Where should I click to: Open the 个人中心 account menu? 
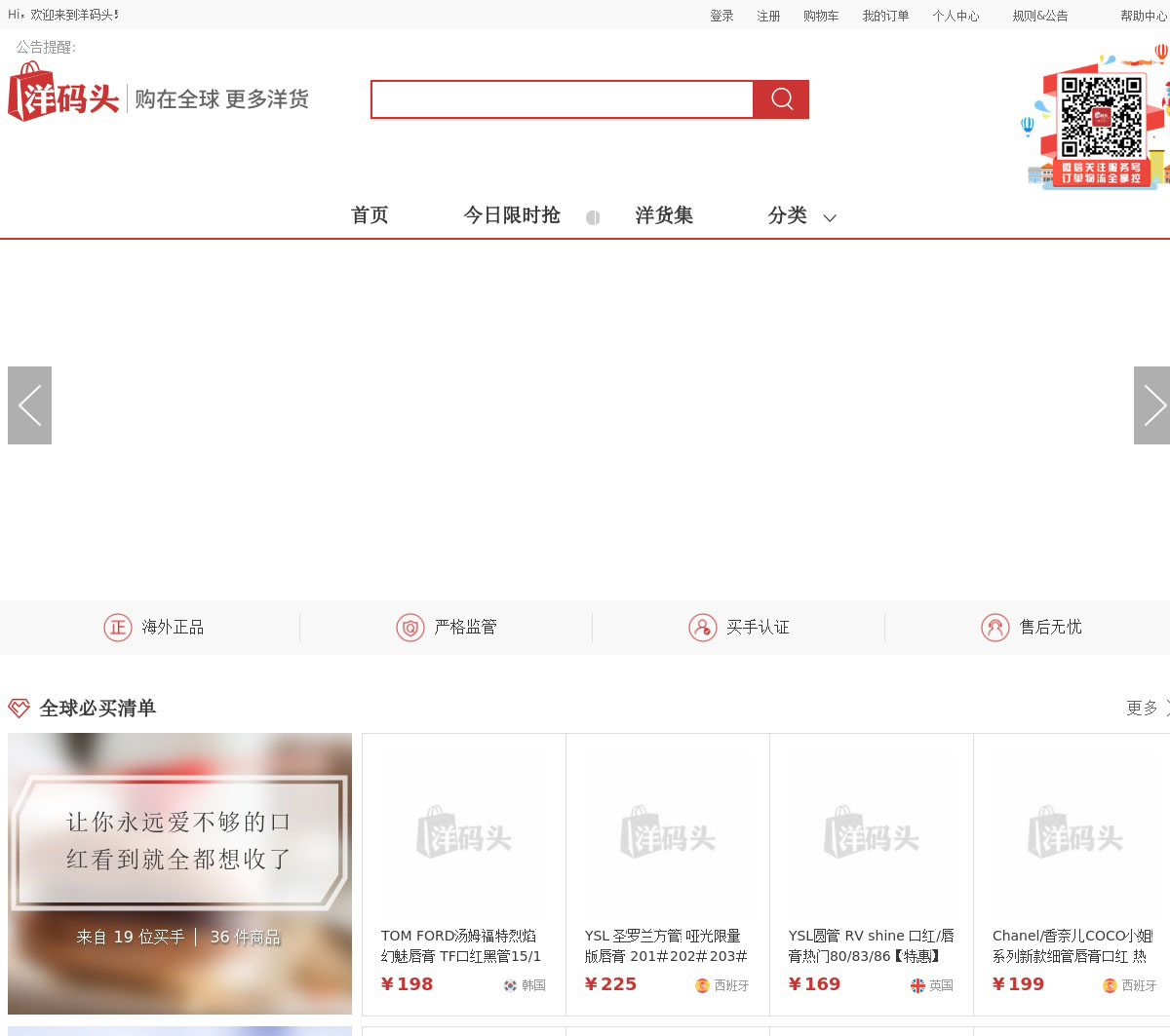(955, 16)
